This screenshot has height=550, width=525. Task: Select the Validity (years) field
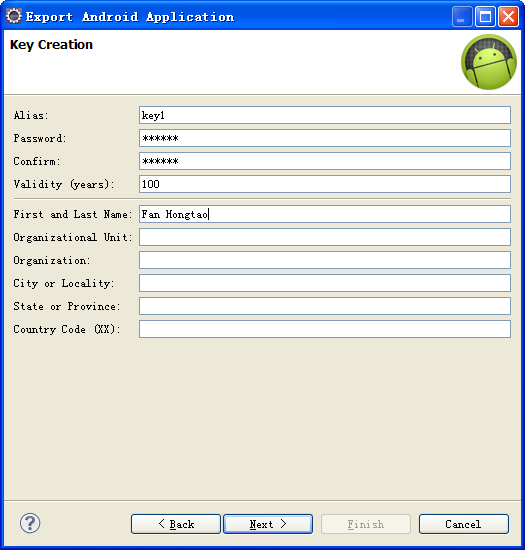[325, 184]
